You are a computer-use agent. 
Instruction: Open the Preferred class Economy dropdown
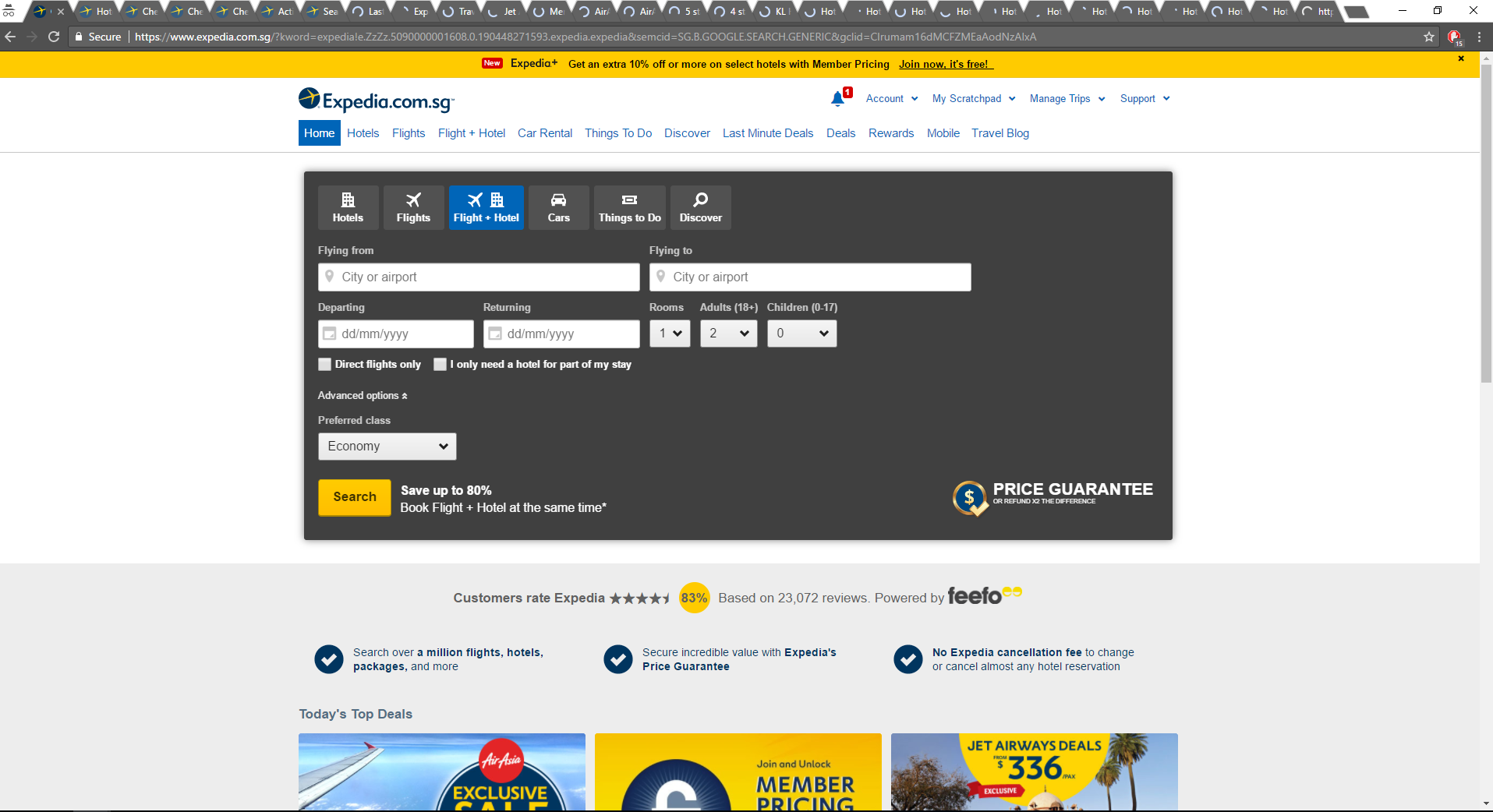coord(387,447)
